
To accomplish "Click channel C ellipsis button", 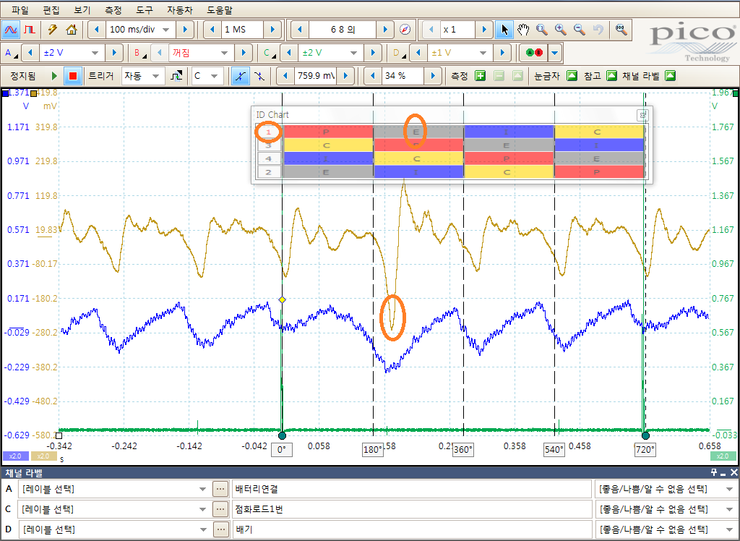I will (x=220, y=510).
